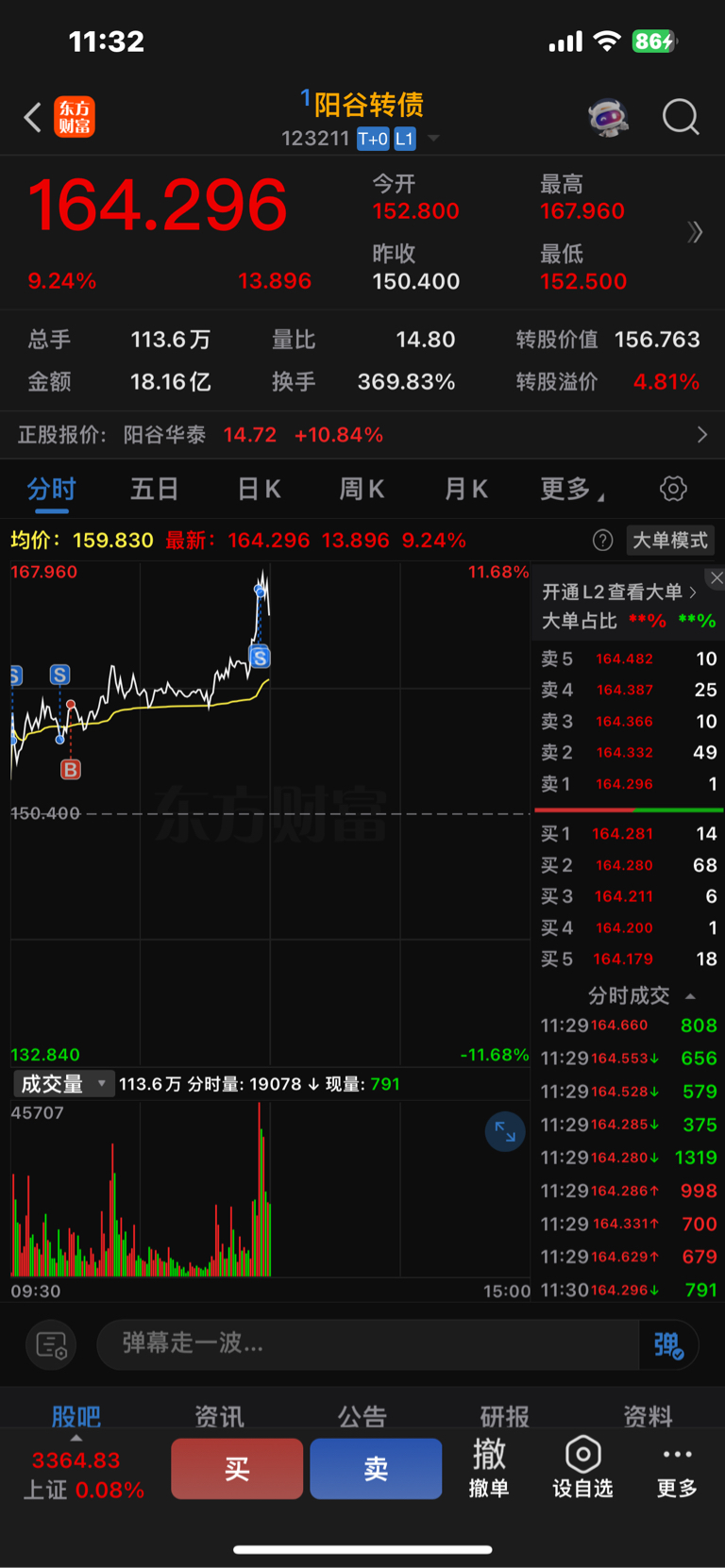The height and width of the screenshot is (1568, 725).
Task: Open chart settings gear icon
Action: point(673,489)
